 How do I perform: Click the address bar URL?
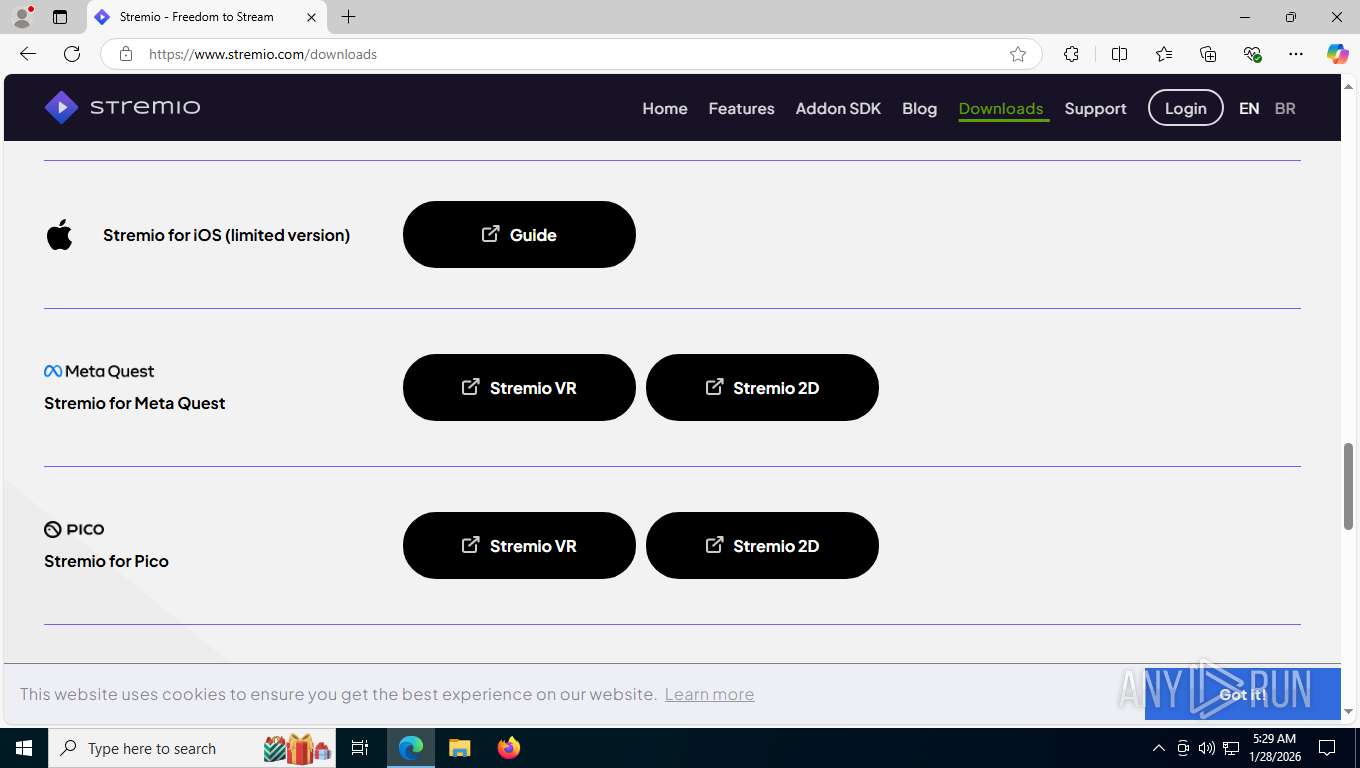pyautogui.click(x=263, y=54)
